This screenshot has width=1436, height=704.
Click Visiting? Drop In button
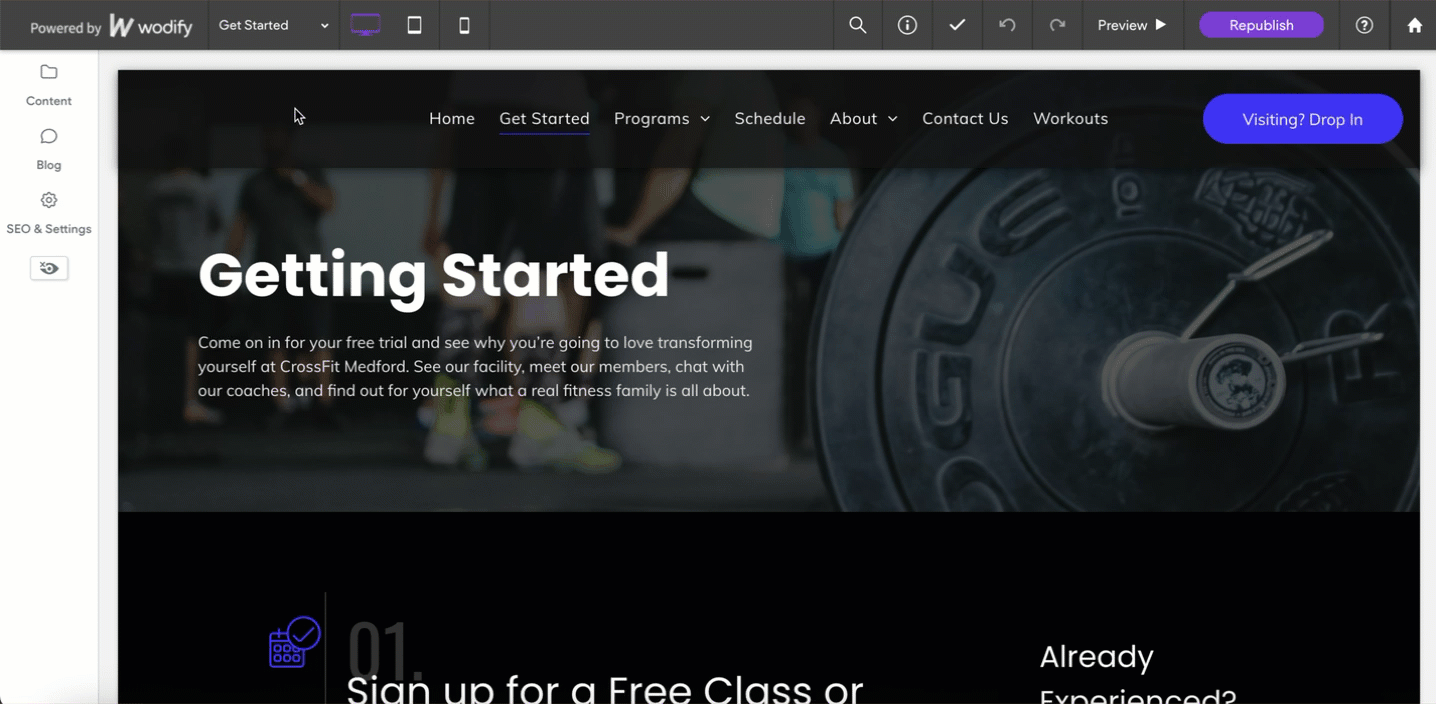1302,119
